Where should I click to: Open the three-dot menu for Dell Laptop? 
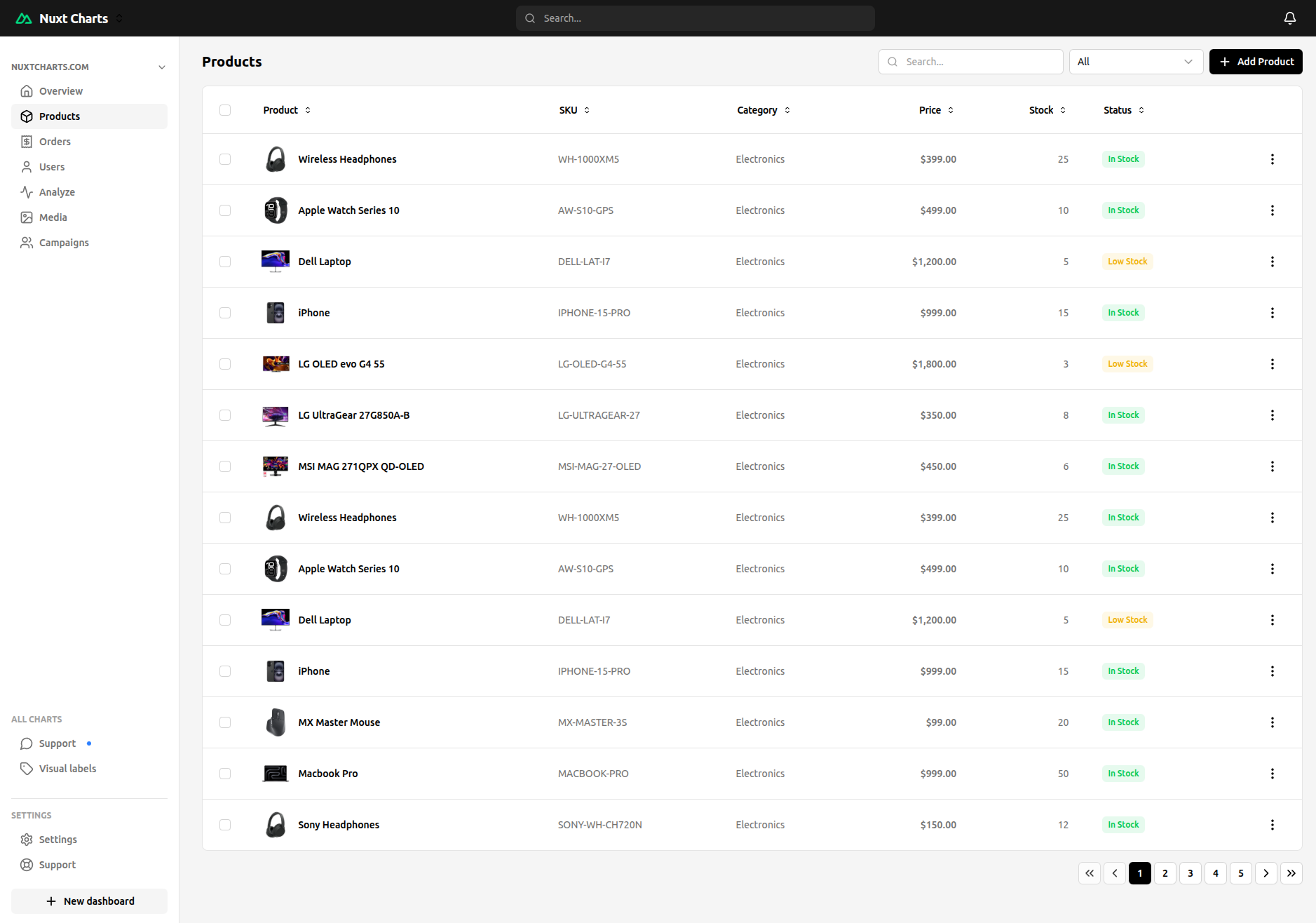(1272, 262)
